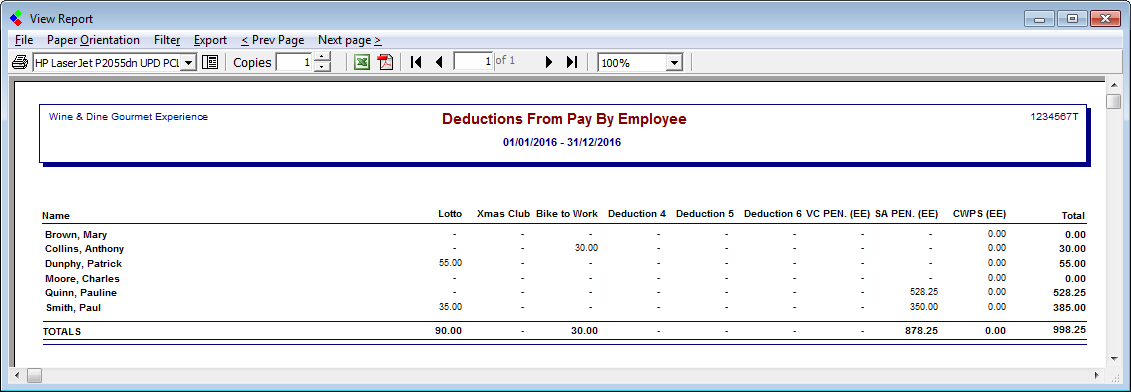Click Collins' Bike to Work value 30.00
The width and height of the screenshot is (1131, 392).
coord(586,248)
